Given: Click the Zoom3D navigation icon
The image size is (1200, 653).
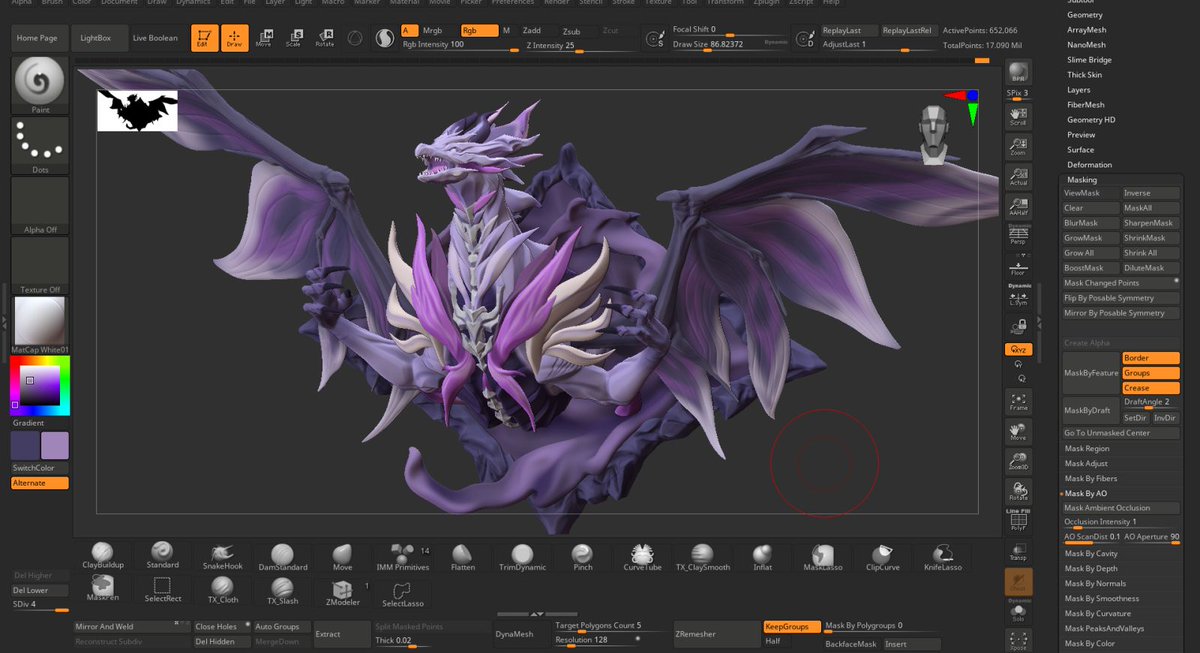Looking at the screenshot, I should [1018, 462].
